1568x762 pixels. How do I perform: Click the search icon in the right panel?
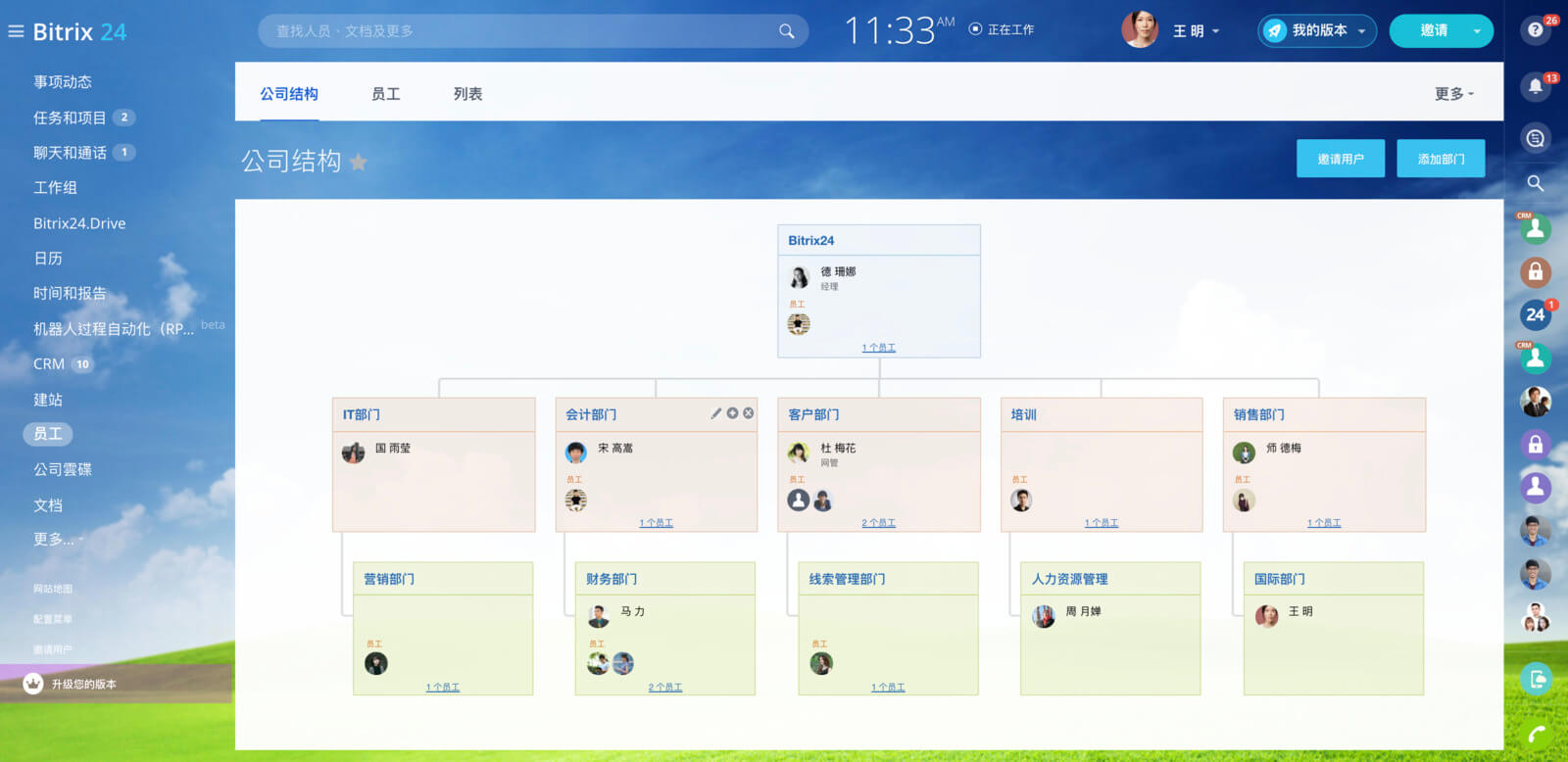(x=1536, y=183)
